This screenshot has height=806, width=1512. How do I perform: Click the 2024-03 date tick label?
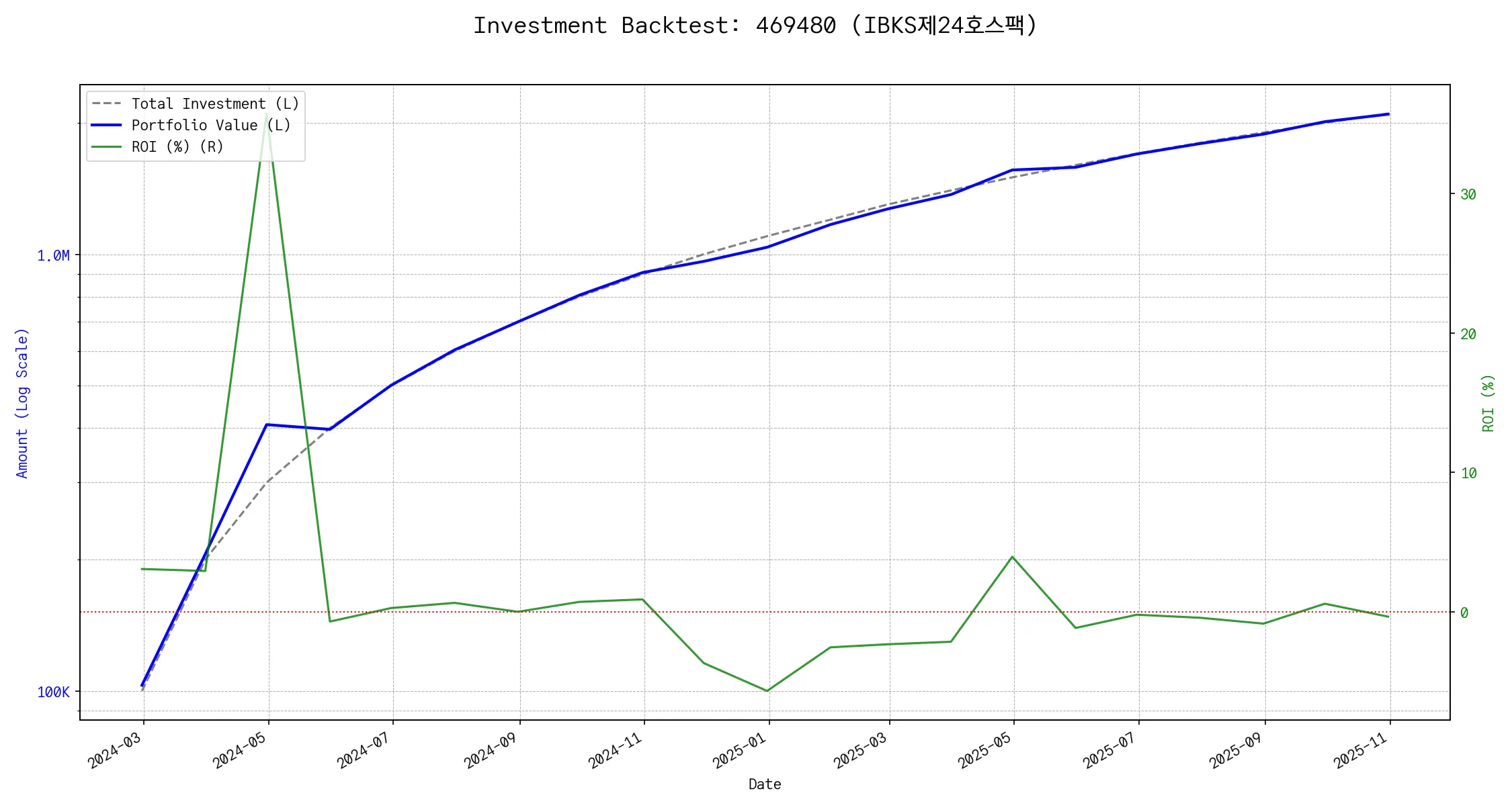pos(116,750)
